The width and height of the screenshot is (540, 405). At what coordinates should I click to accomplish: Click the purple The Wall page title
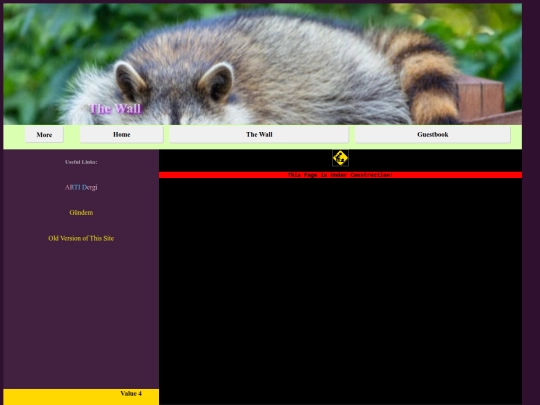(115, 109)
